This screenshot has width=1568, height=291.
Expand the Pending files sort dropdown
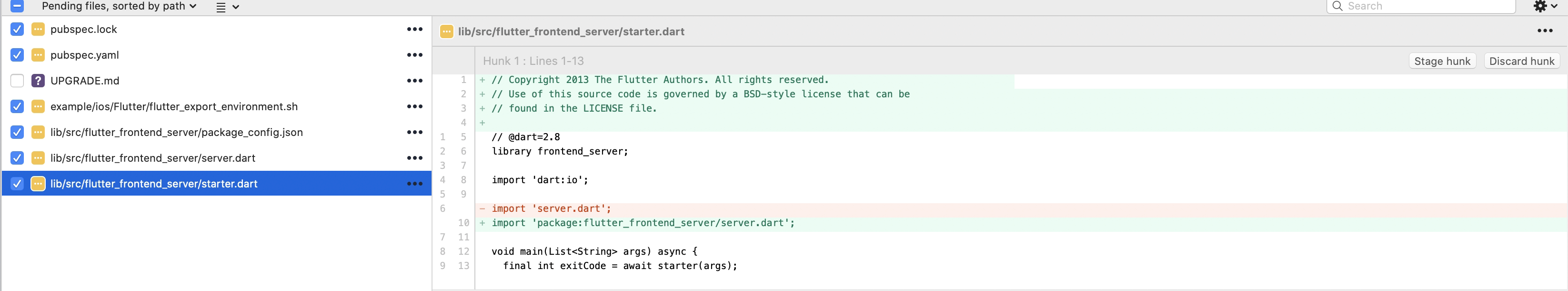coord(119,7)
